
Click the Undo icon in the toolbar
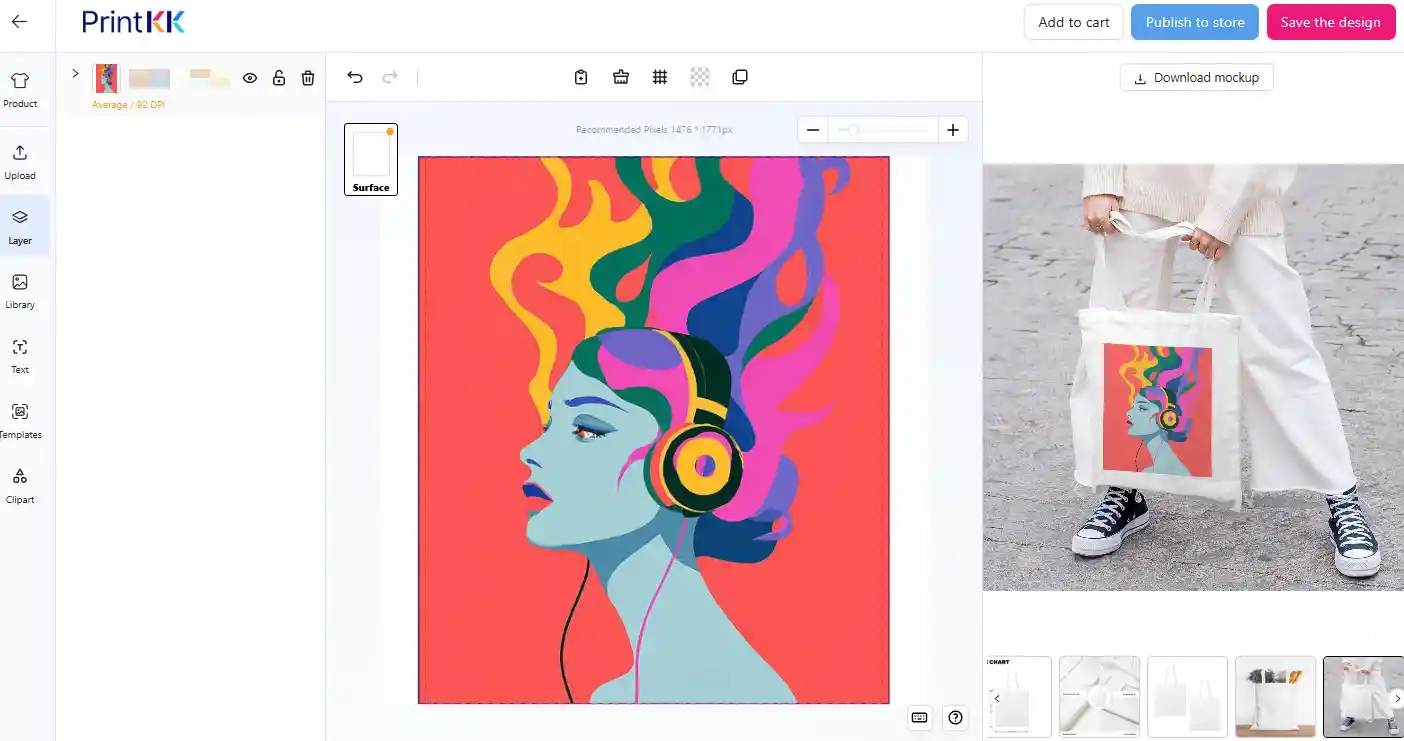[x=355, y=76]
